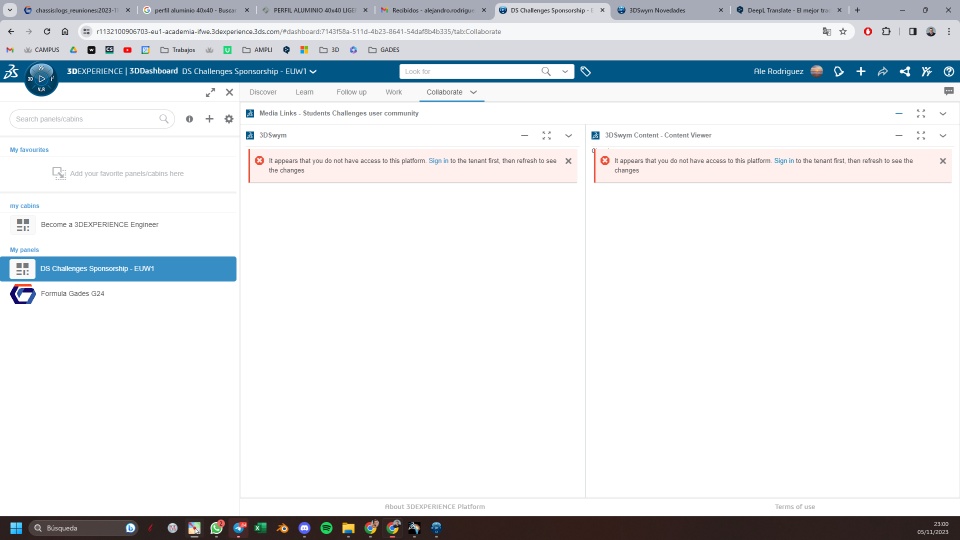
Task: Open the help question mark icon
Action: pos(949,72)
